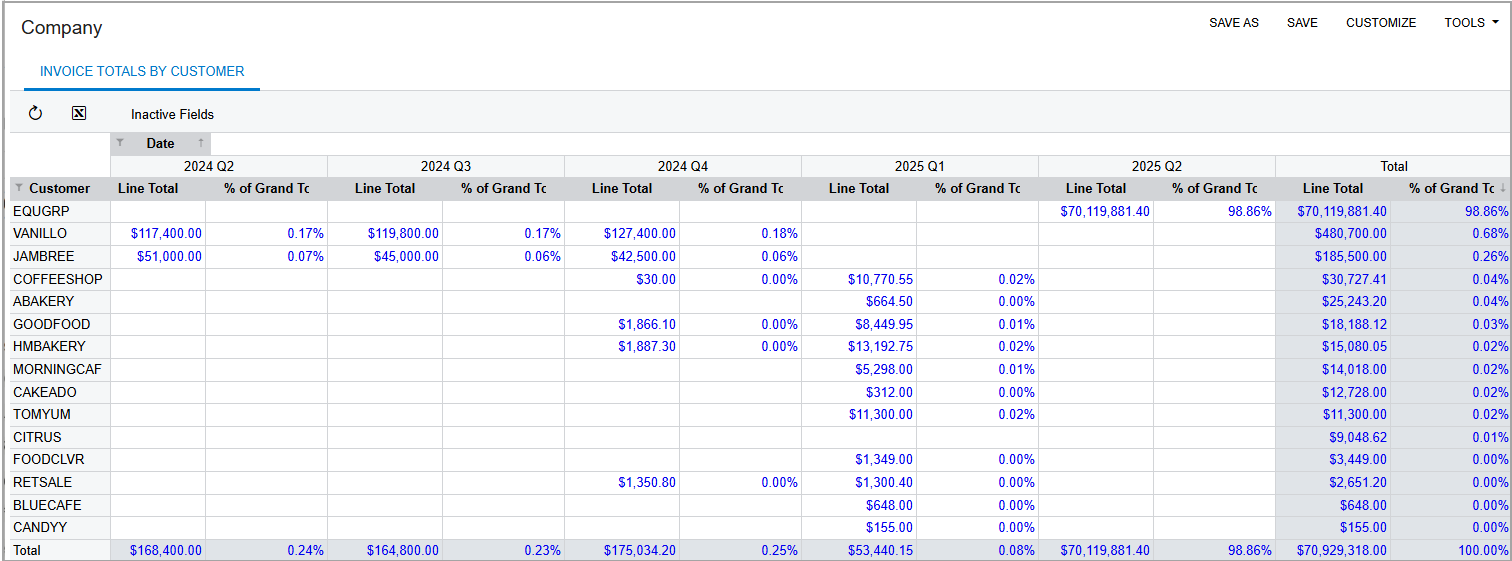Click sort arrow on Total % of Grand Total
The width and height of the screenshot is (1512, 561).
(x=1503, y=188)
